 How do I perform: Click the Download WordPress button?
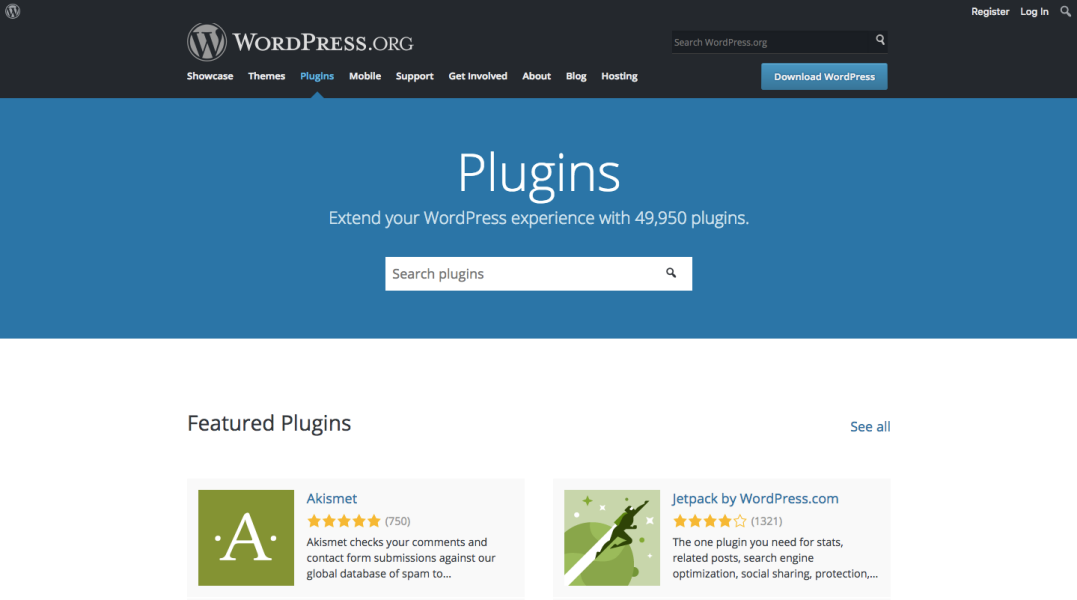pos(824,77)
